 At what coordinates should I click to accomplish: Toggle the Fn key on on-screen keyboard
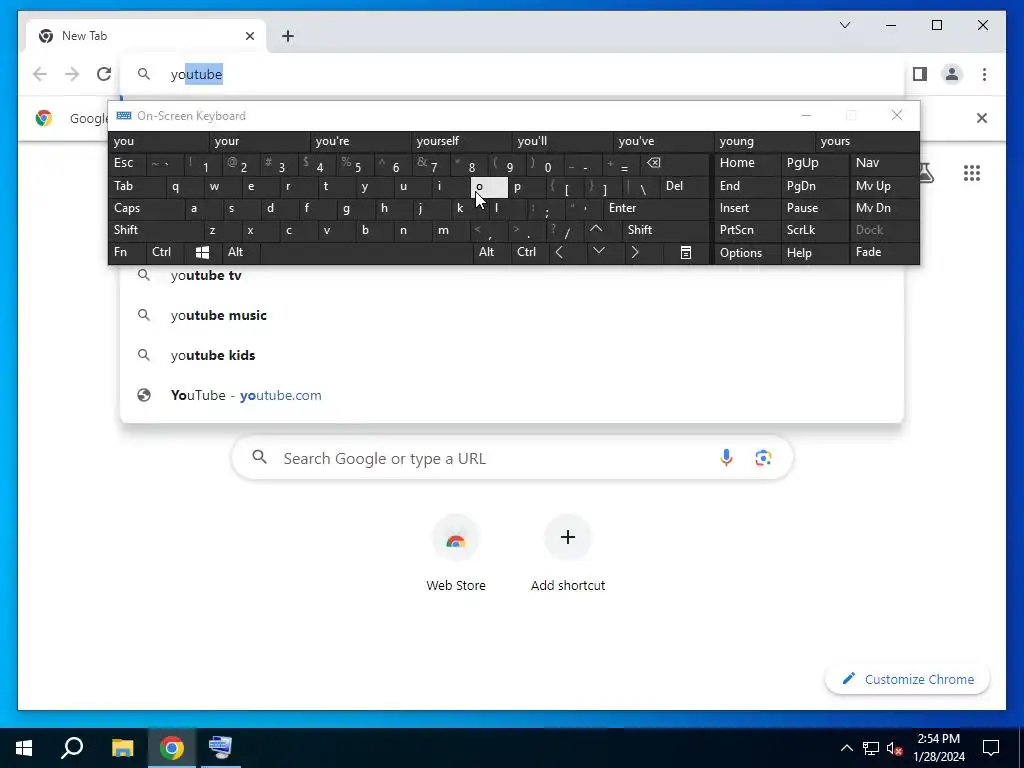127,252
